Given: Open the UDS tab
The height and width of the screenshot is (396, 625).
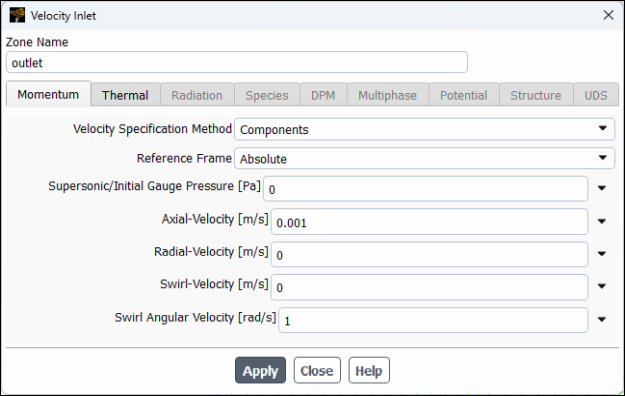Looking at the screenshot, I should [x=596, y=95].
